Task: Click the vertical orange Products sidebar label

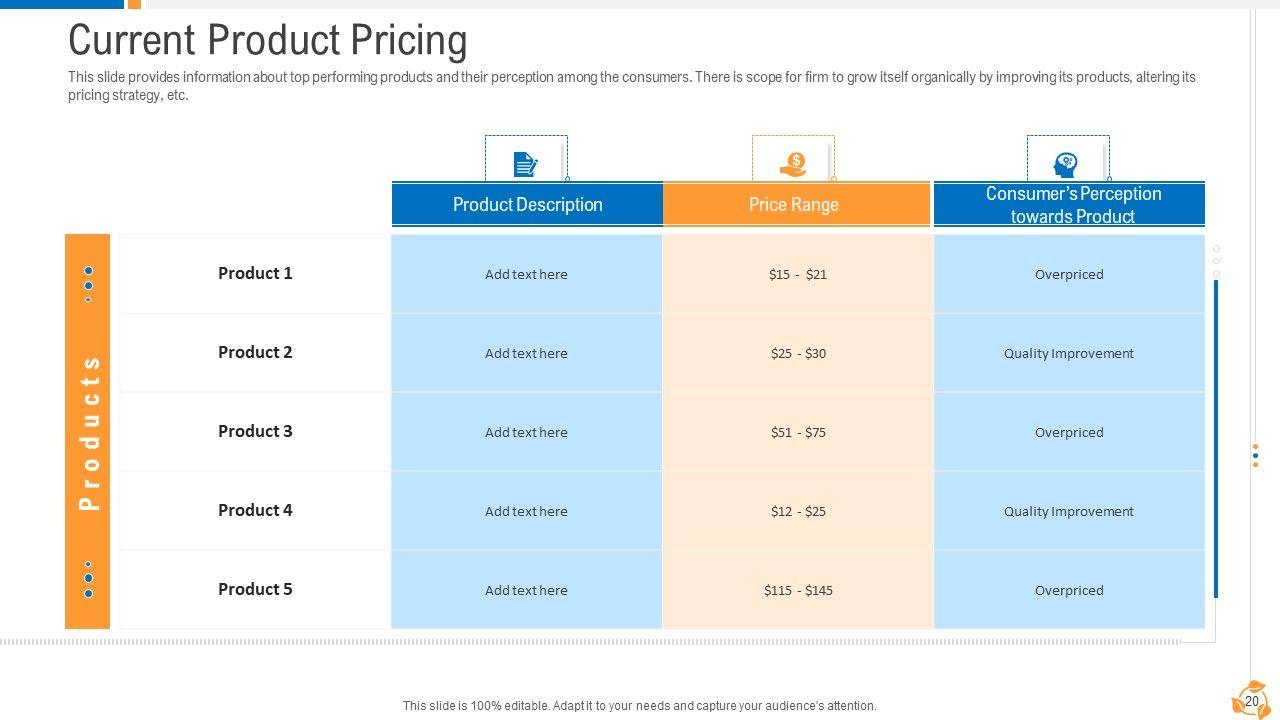Action: click(88, 432)
